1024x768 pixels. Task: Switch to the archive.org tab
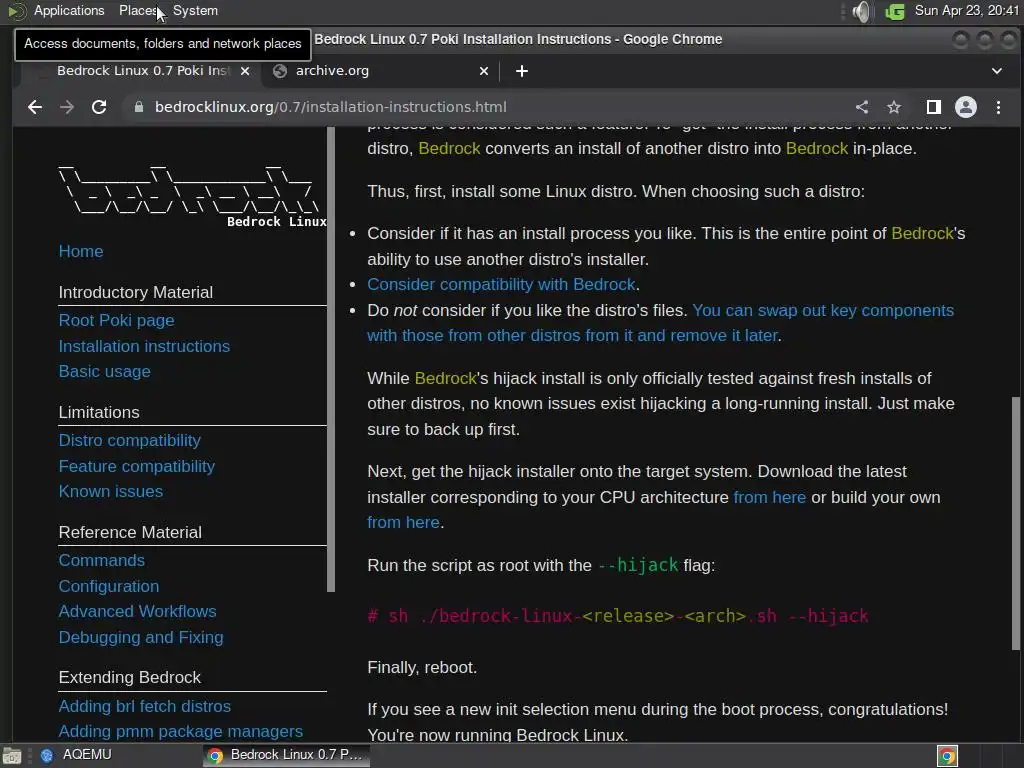[x=381, y=71]
